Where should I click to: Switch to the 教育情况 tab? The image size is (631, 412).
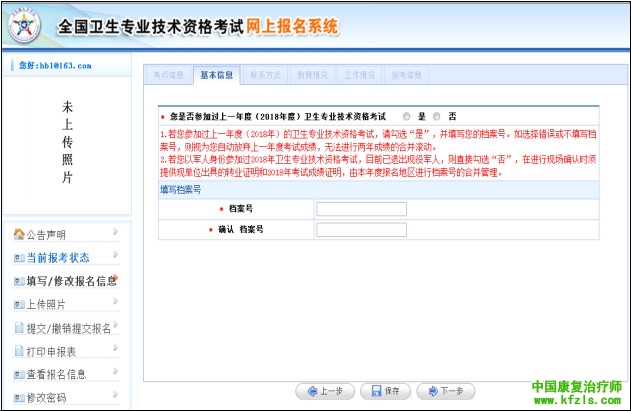(312, 75)
